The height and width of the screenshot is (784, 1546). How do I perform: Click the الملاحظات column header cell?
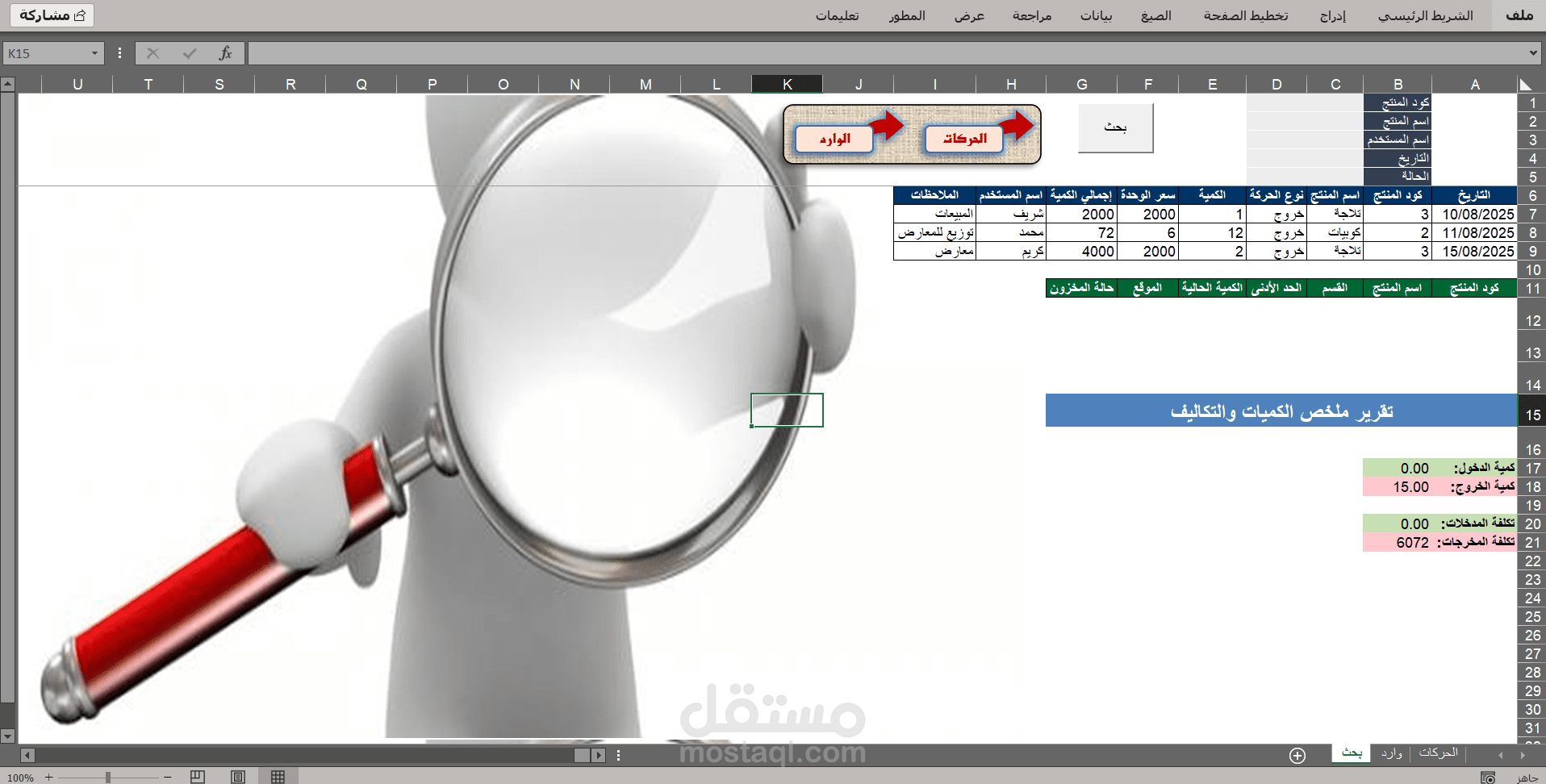[x=935, y=195]
